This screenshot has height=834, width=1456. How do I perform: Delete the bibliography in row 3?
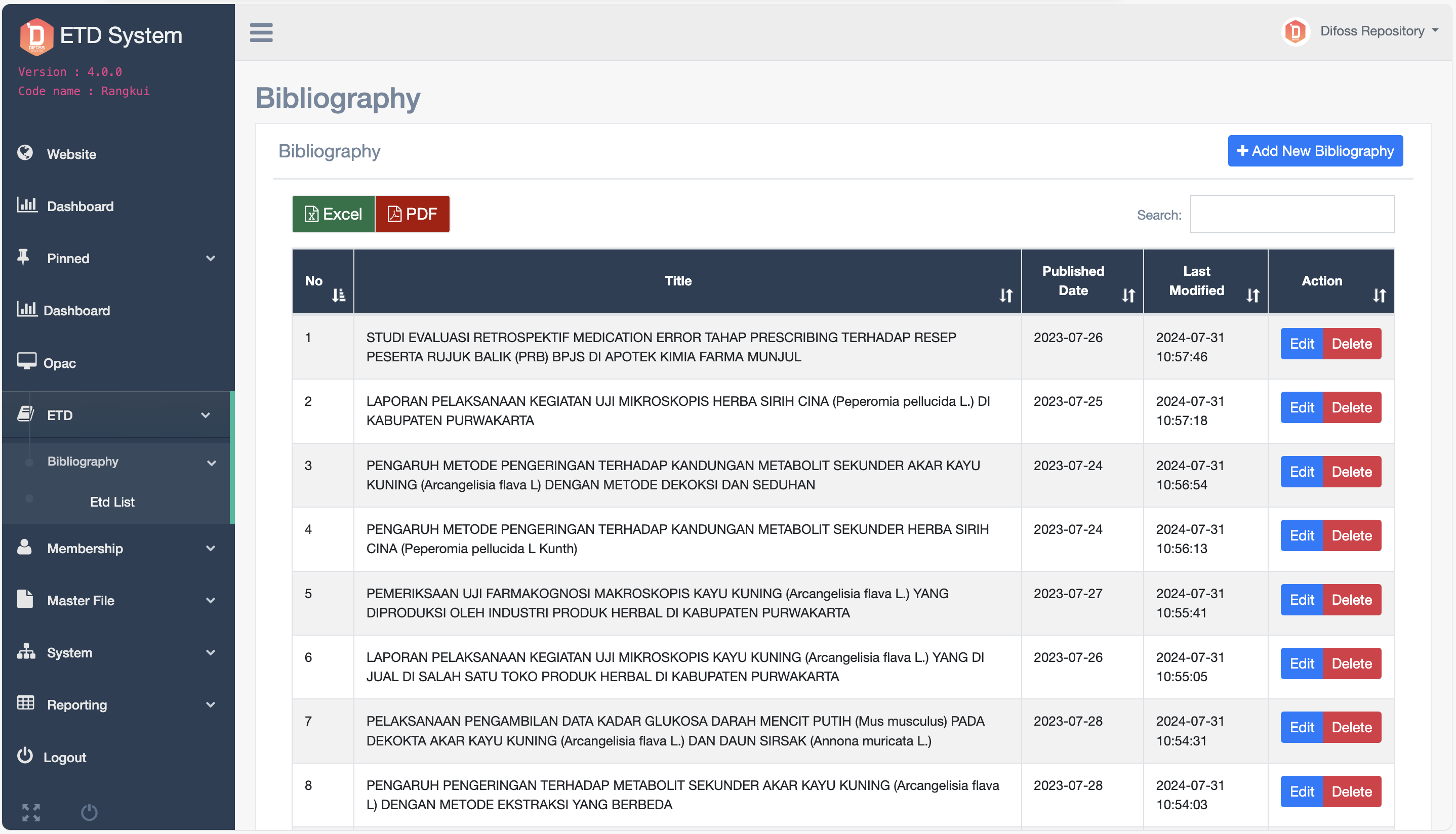1351,472
